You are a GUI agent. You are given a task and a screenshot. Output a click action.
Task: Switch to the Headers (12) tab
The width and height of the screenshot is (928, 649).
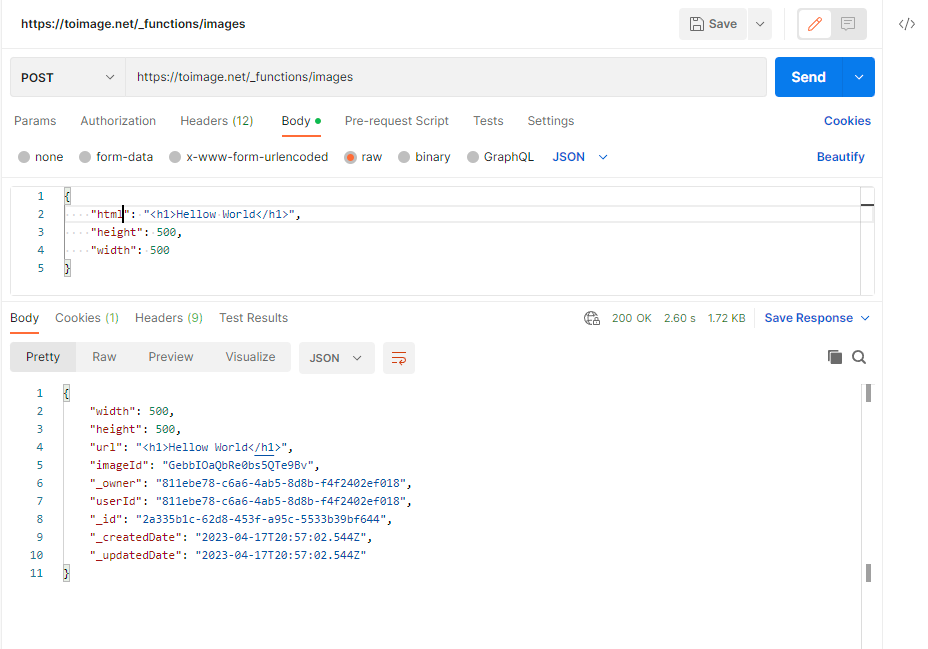pyautogui.click(x=216, y=121)
